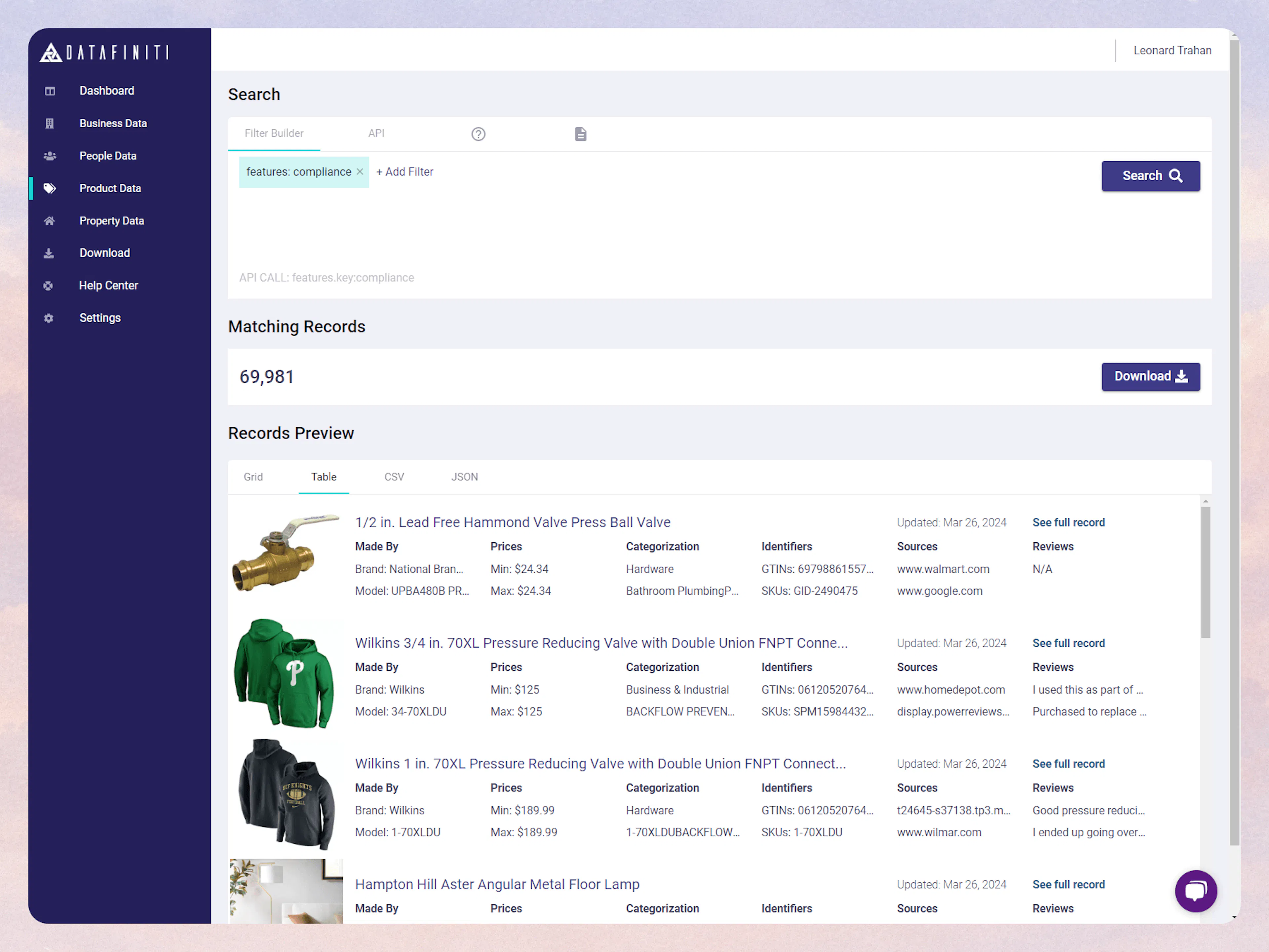This screenshot has height=952, width=1269.
Task: Click Add Filter to create a new filter
Action: coord(404,171)
